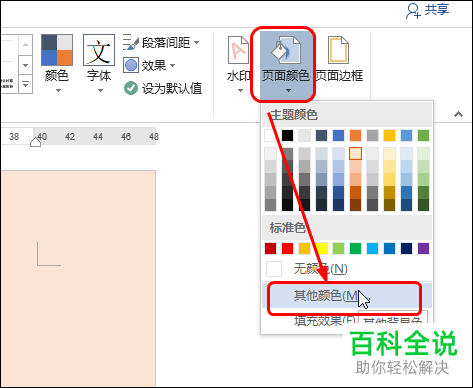The image size is (473, 388).
Task: Select white theme color swatch
Action: [270, 136]
